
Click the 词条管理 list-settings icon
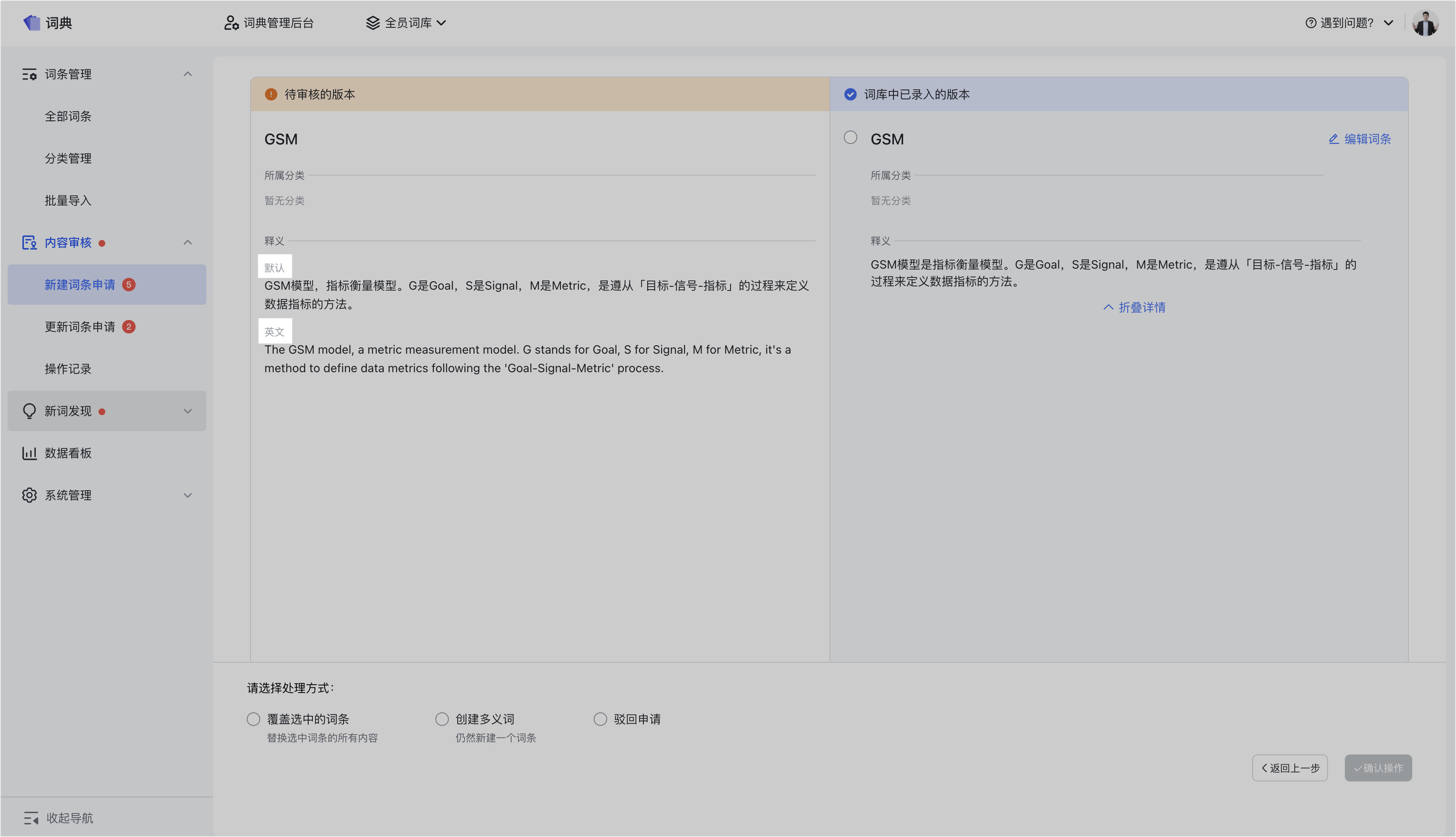(29, 74)
